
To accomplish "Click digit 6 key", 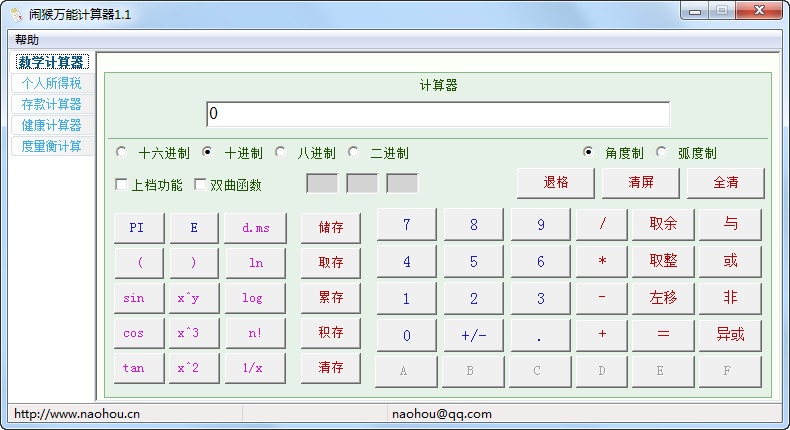I will [x=541, y=262].
